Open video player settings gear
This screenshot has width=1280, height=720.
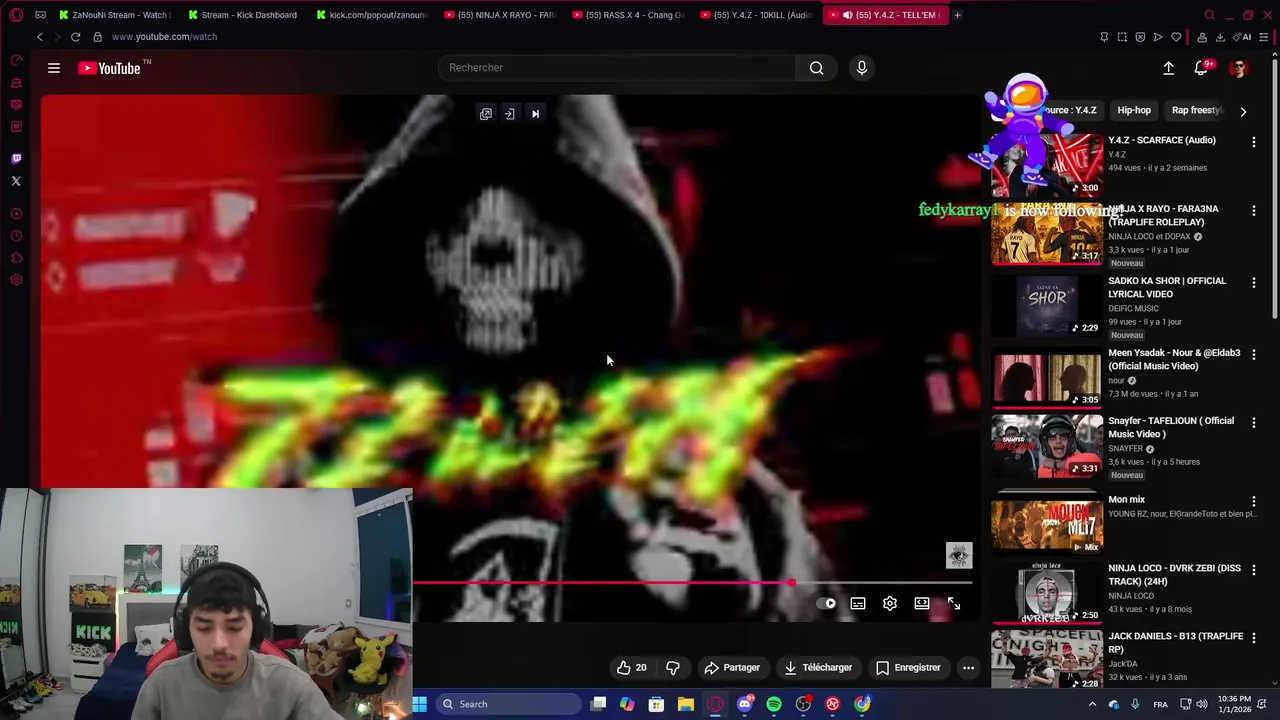click(890, 604)
